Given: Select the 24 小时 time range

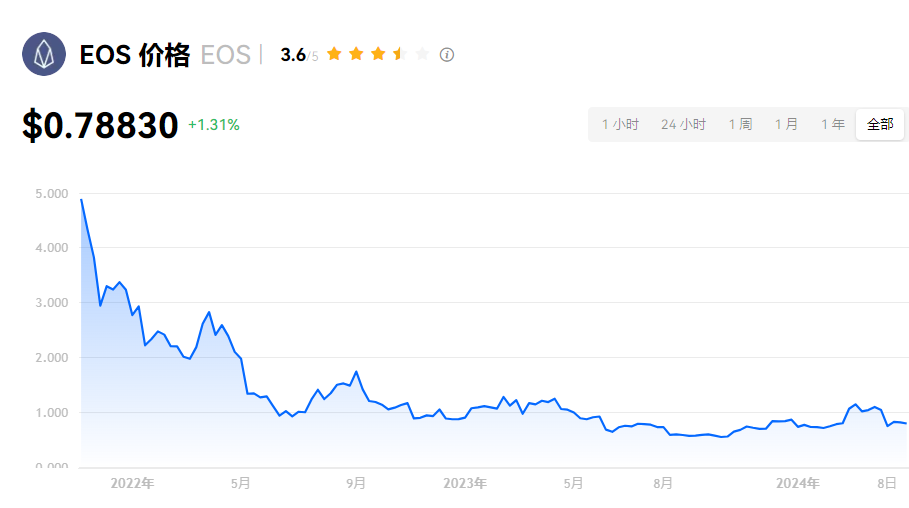Looking at the screenshot, I should coord(683,125).
